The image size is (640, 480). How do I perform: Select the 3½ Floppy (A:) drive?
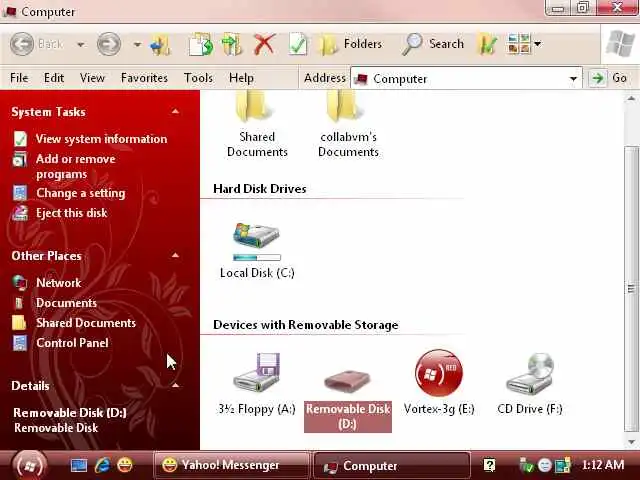click(x=257, y=383)
